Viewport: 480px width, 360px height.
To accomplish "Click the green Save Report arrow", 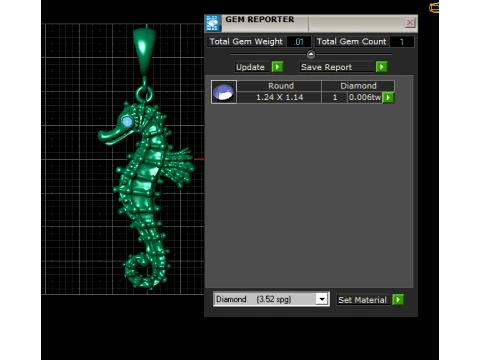I will (381, 67).
